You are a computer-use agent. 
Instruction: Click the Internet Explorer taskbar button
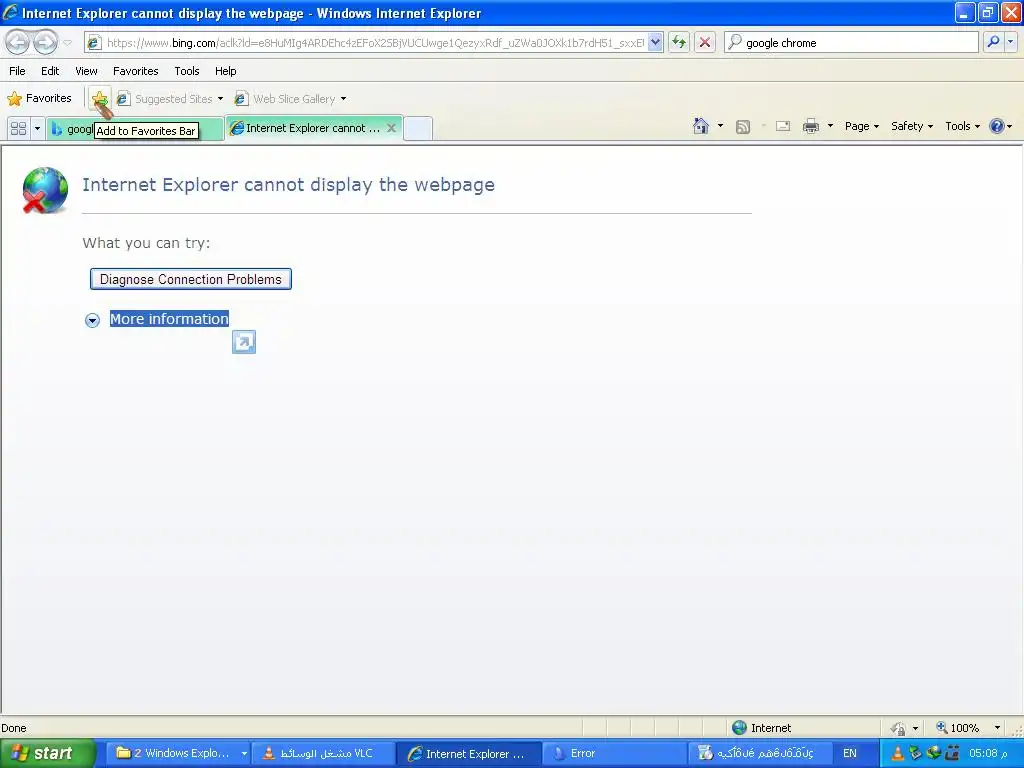click(468, 753)
